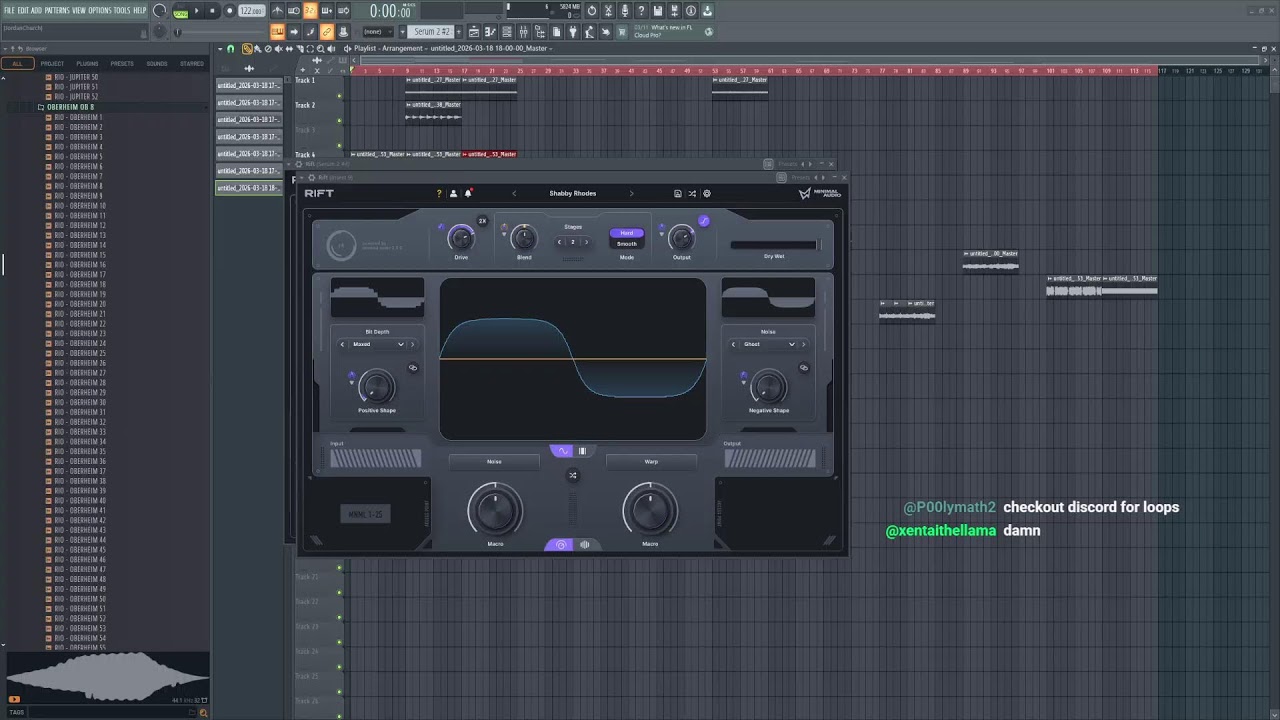Open the HELP menu

click(140, 10)
